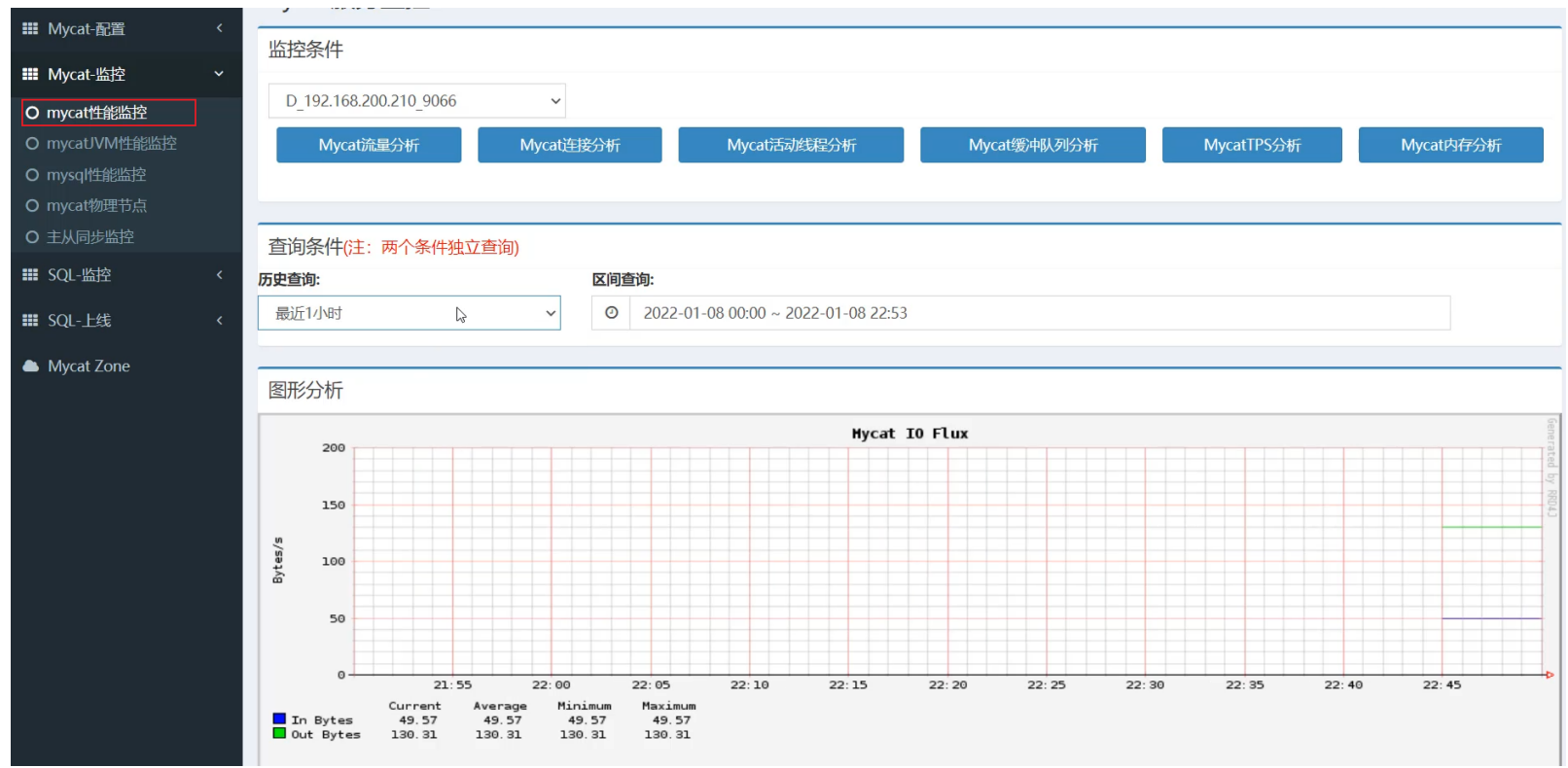
Task: Click the circle icon beside mycat性能监控
Action: pyautogui.click(x=32, y=113)
